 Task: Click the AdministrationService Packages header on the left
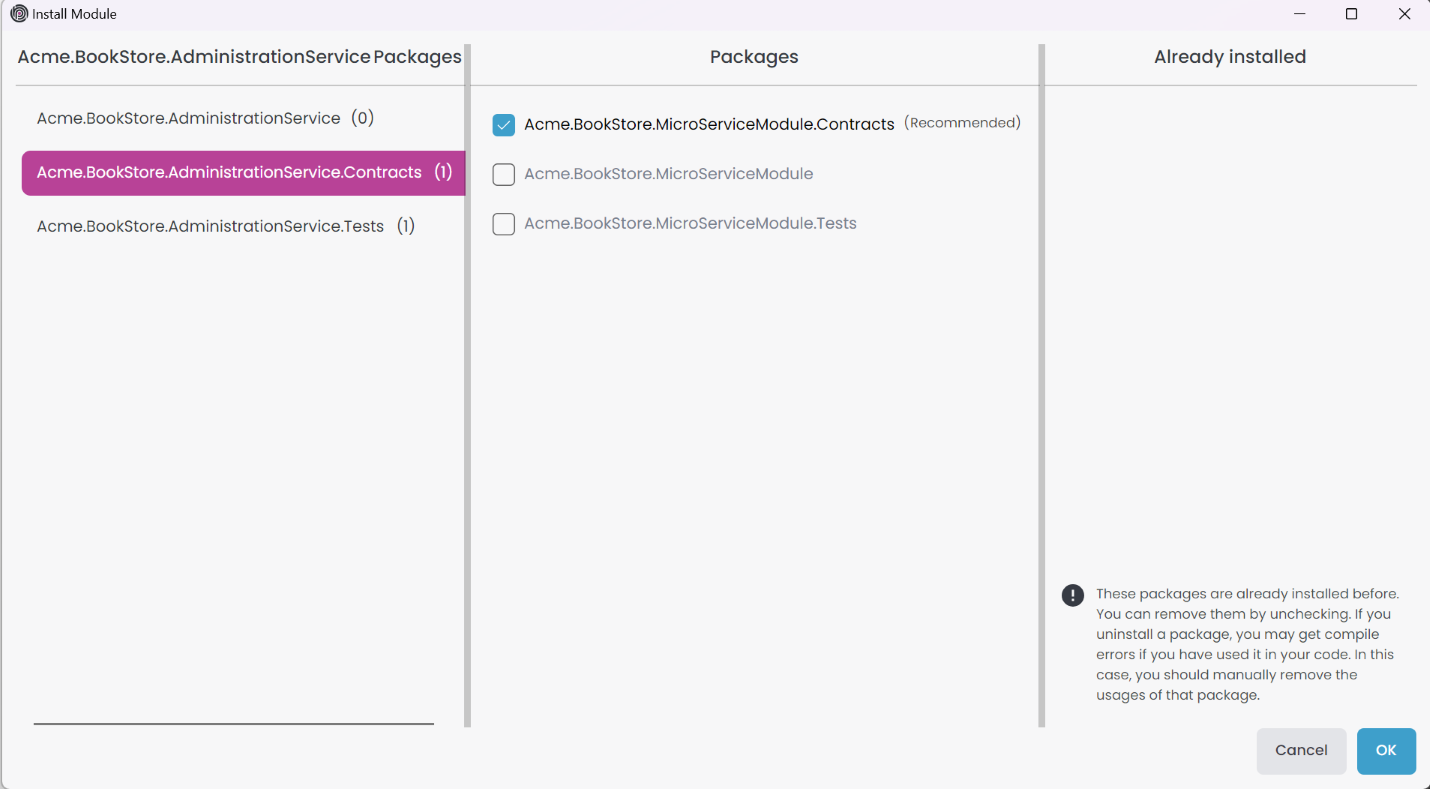click(239, 57)
